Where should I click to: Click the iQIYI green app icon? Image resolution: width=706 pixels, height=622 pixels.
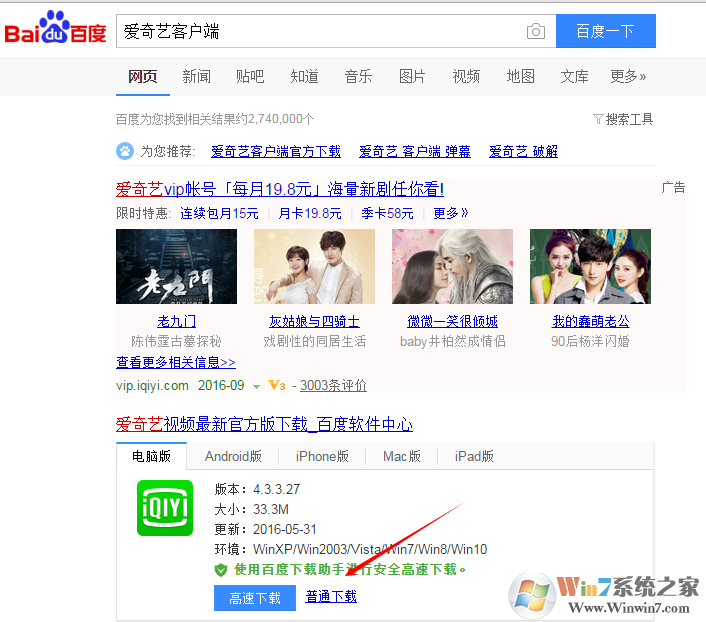coord(165,508)
